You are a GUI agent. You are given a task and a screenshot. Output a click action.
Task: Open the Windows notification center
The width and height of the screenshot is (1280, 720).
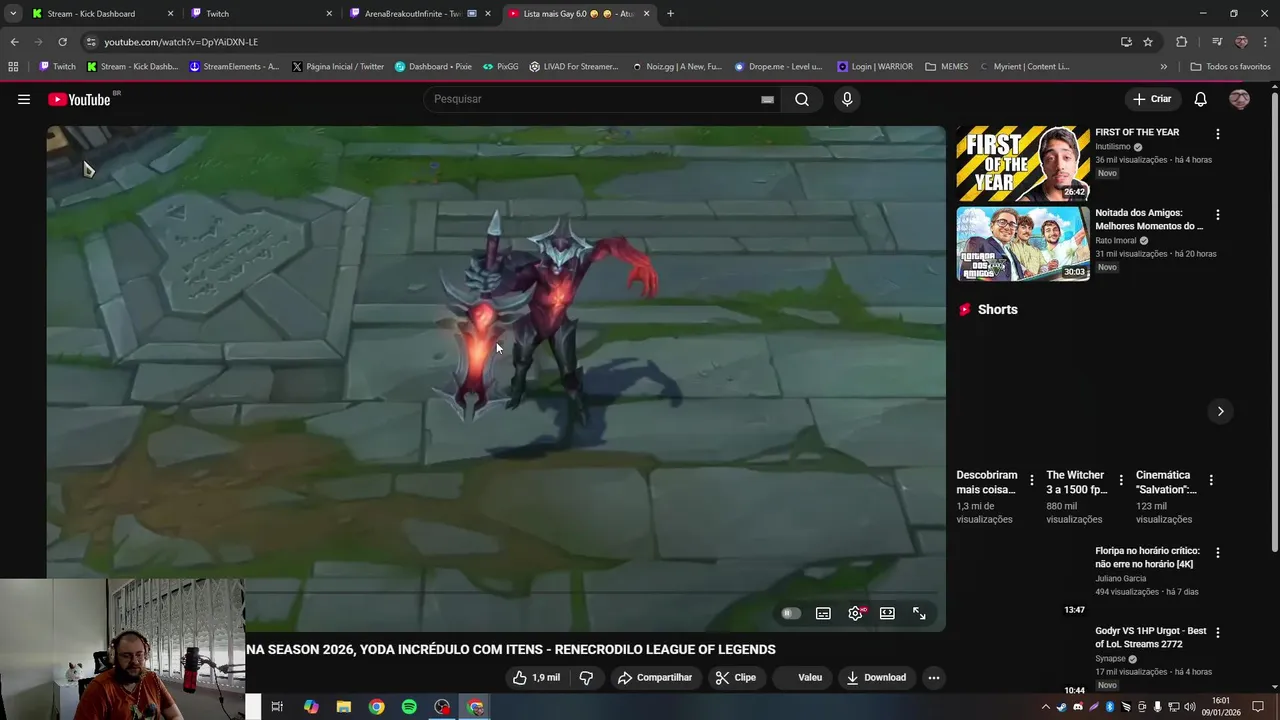[x=1258, y=707]
